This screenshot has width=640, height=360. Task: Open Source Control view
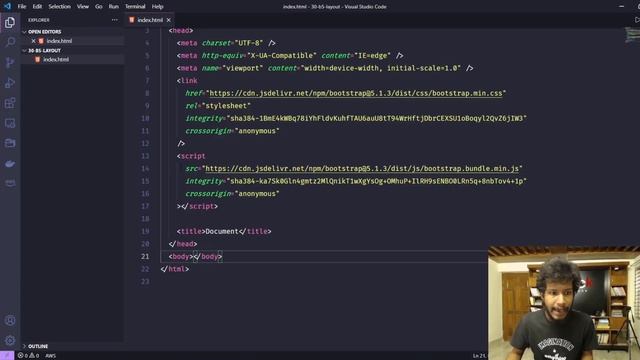click(10, 62)
